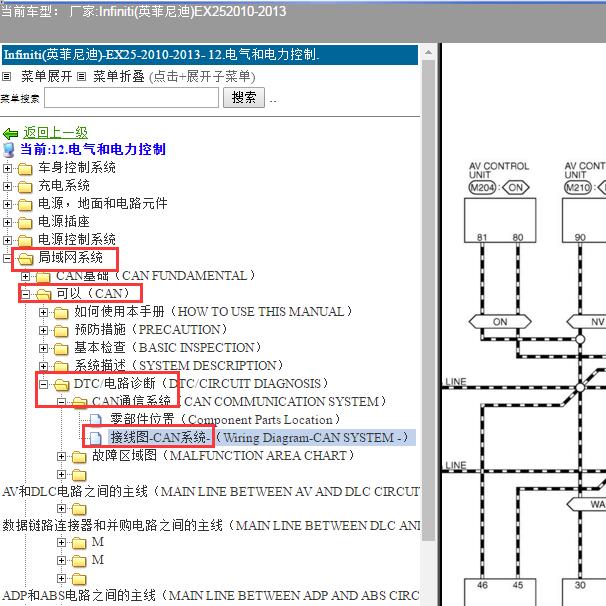
Task: Click the 返回上一级 link
Action: click(x=55, y=133)
